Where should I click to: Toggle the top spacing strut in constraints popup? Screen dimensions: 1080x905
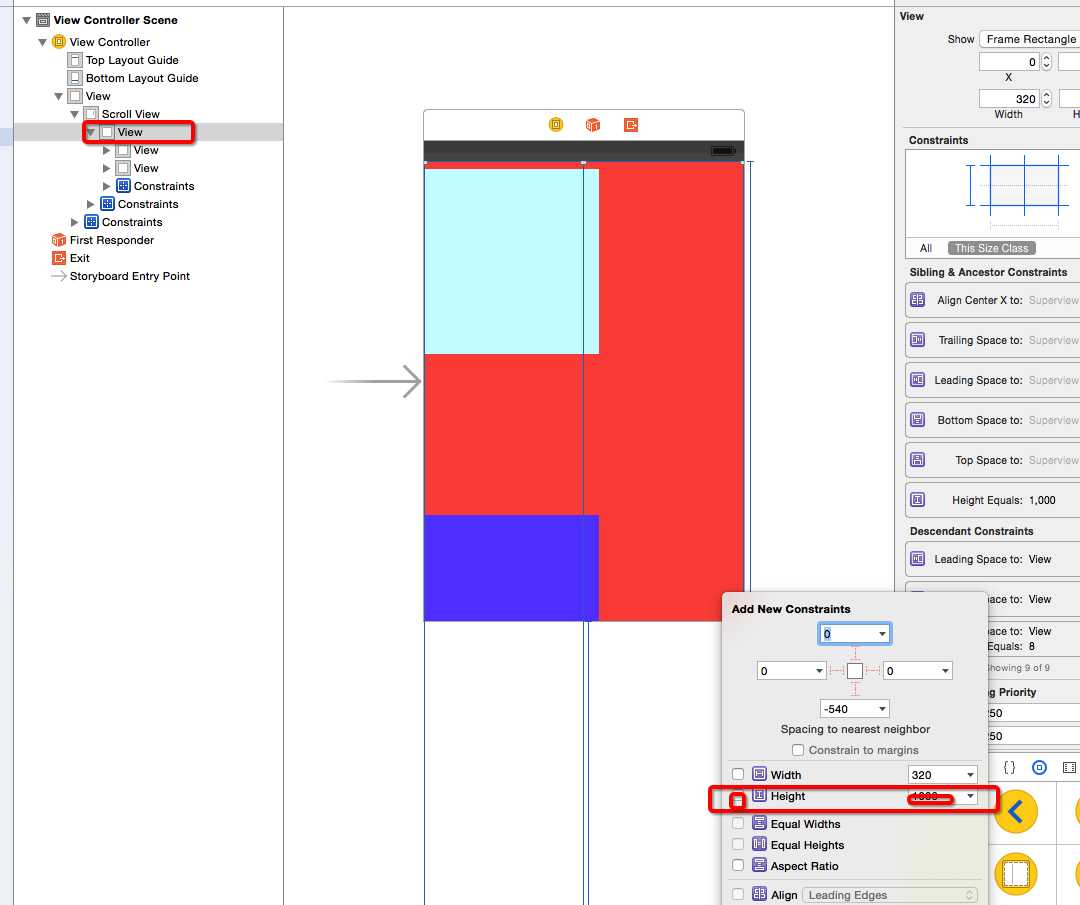coord(855,654)
